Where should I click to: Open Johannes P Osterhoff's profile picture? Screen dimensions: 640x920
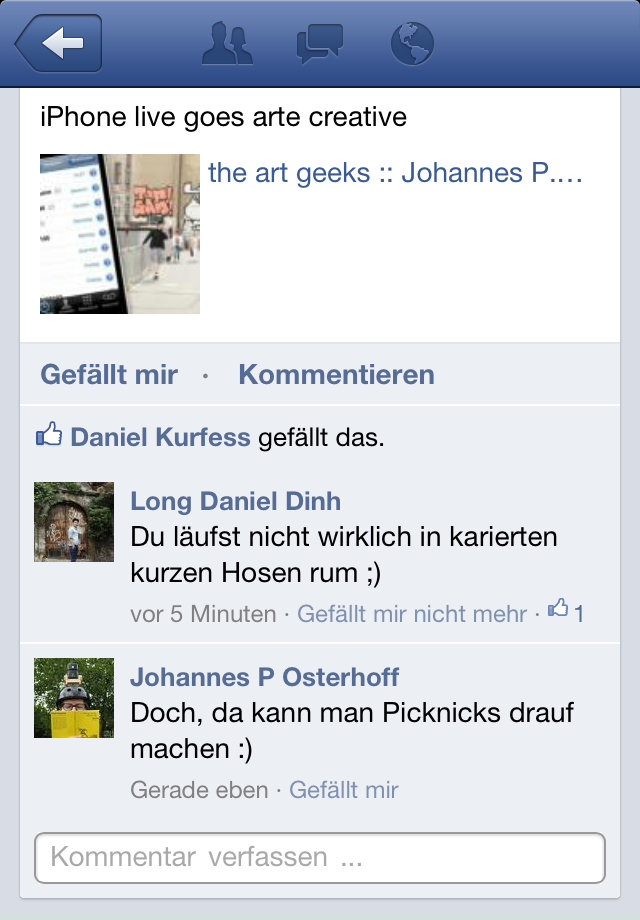[x=74, y=698]
